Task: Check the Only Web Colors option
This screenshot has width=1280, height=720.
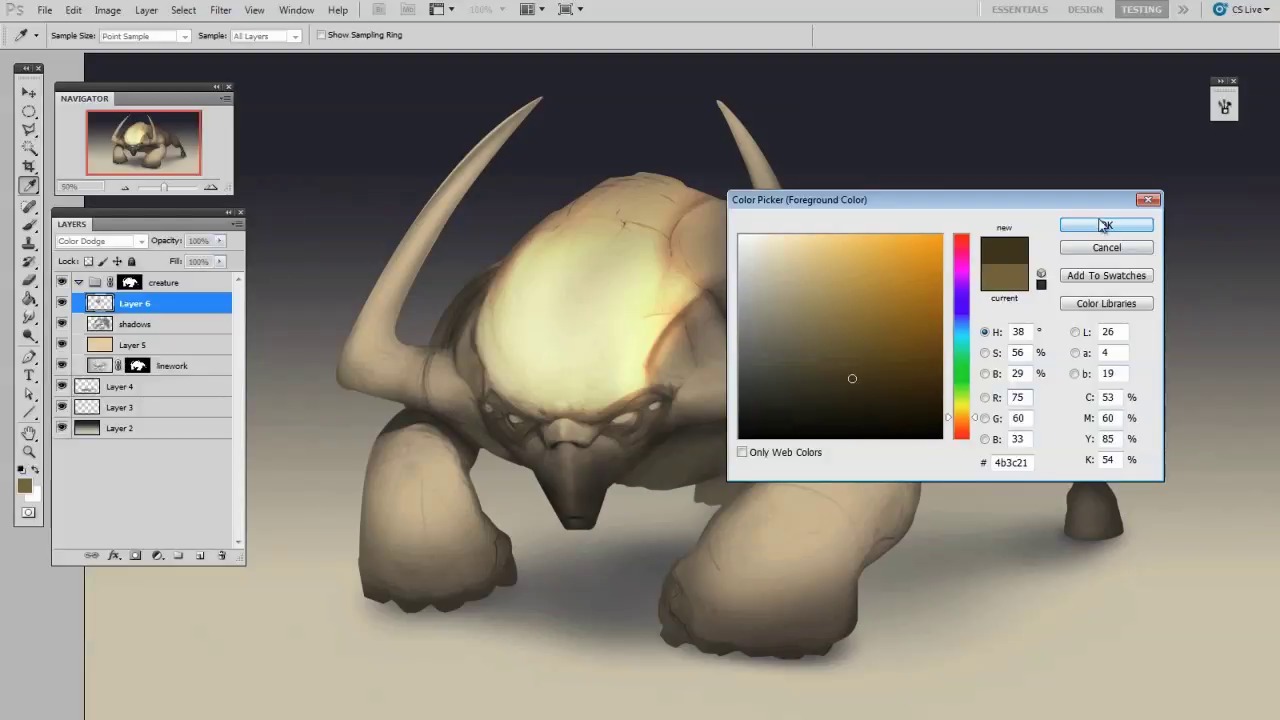Action: (x=742, y=452)
